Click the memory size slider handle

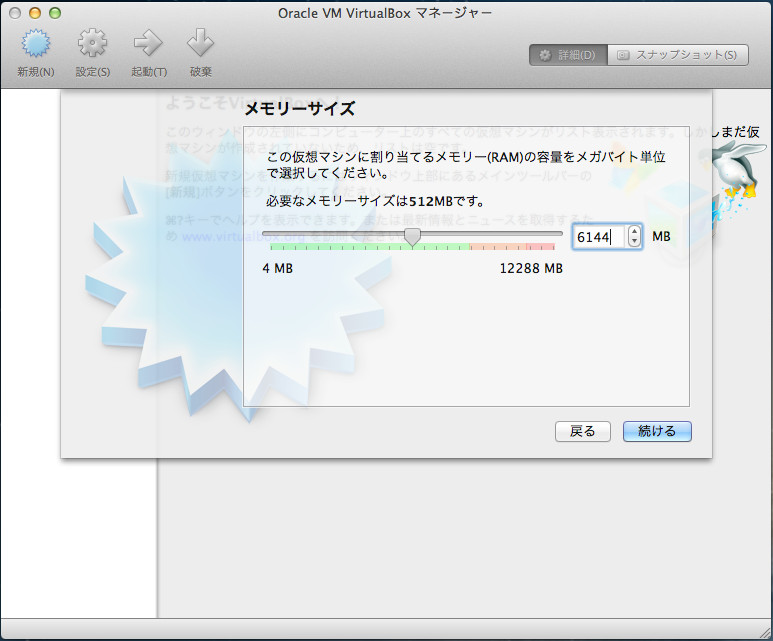(x=413, y=237)
